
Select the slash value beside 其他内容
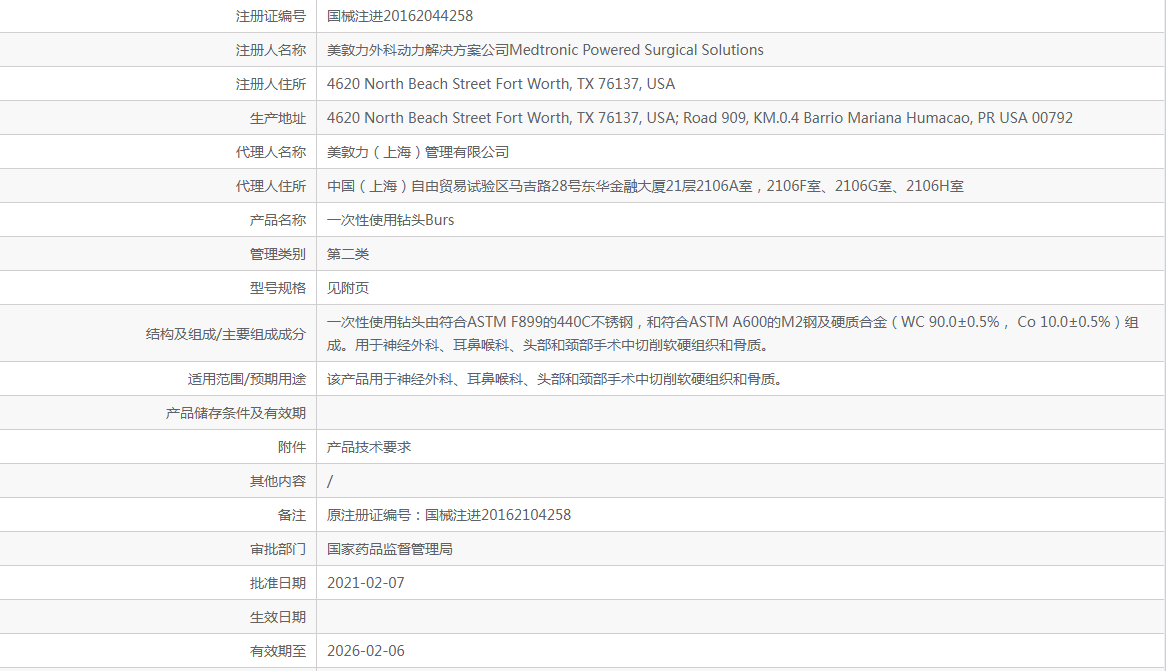pyautogui.click(x=330, y=481)
